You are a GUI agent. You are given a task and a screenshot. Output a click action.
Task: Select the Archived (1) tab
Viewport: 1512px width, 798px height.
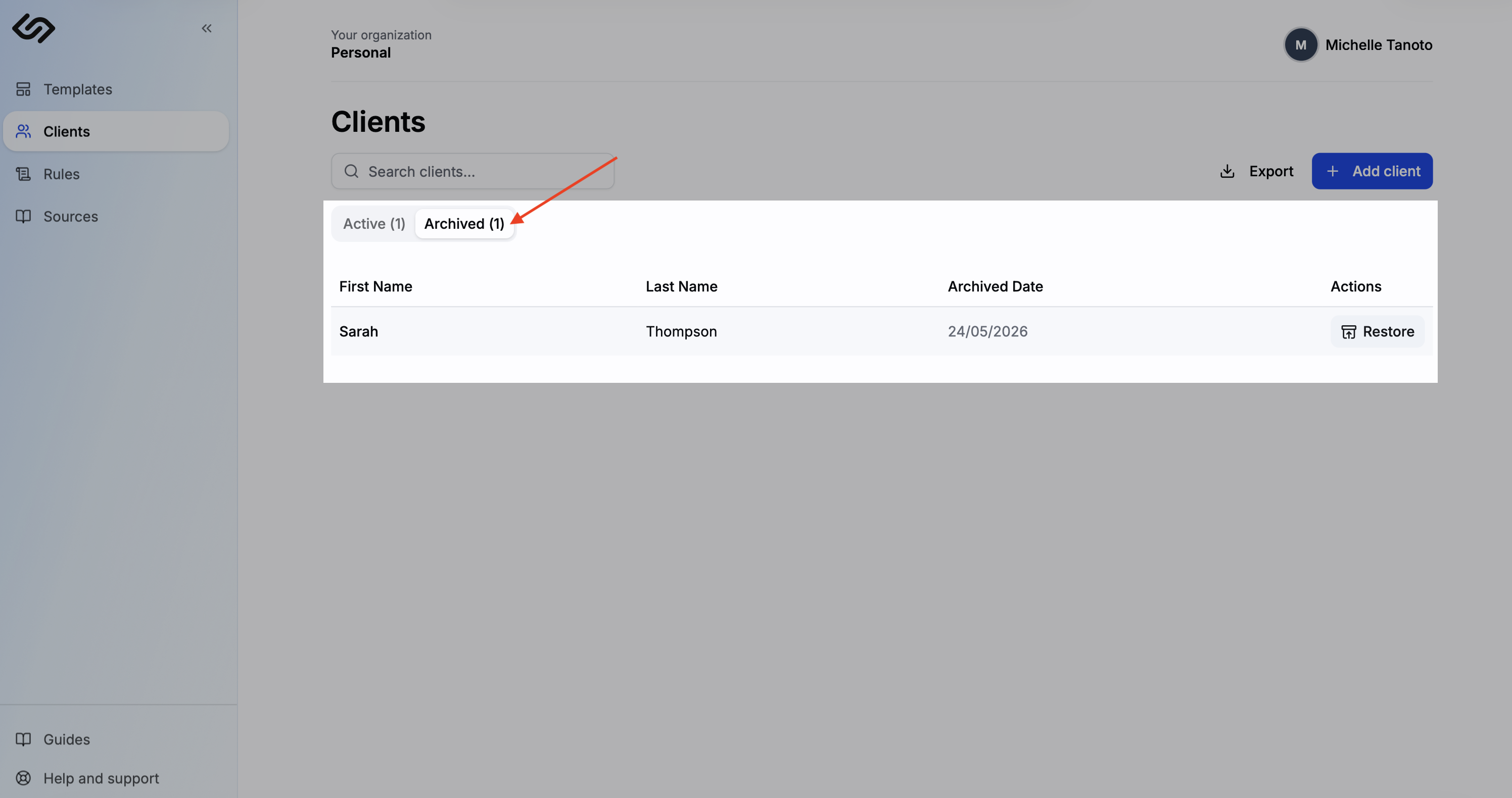point(464,224)
